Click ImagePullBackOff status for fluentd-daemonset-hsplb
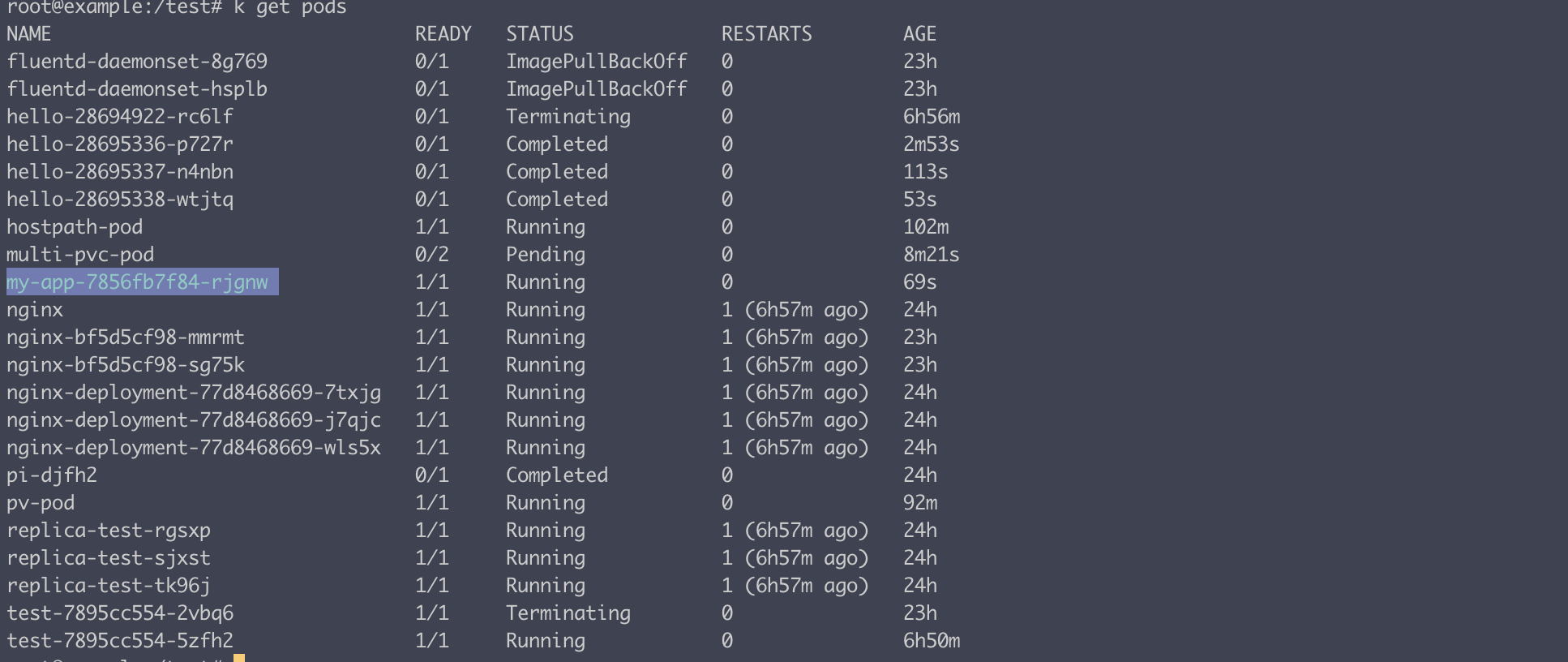 tap(596, 89)
